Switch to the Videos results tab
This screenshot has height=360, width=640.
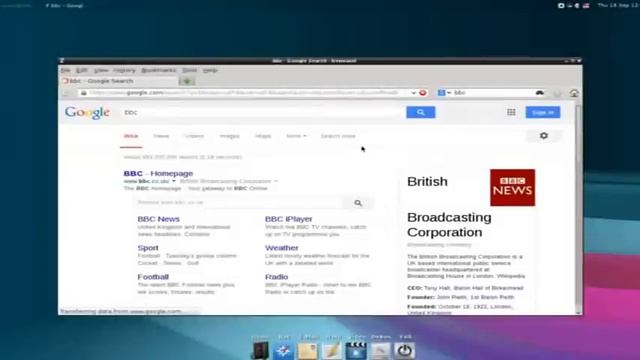click(x=194, y=136)
